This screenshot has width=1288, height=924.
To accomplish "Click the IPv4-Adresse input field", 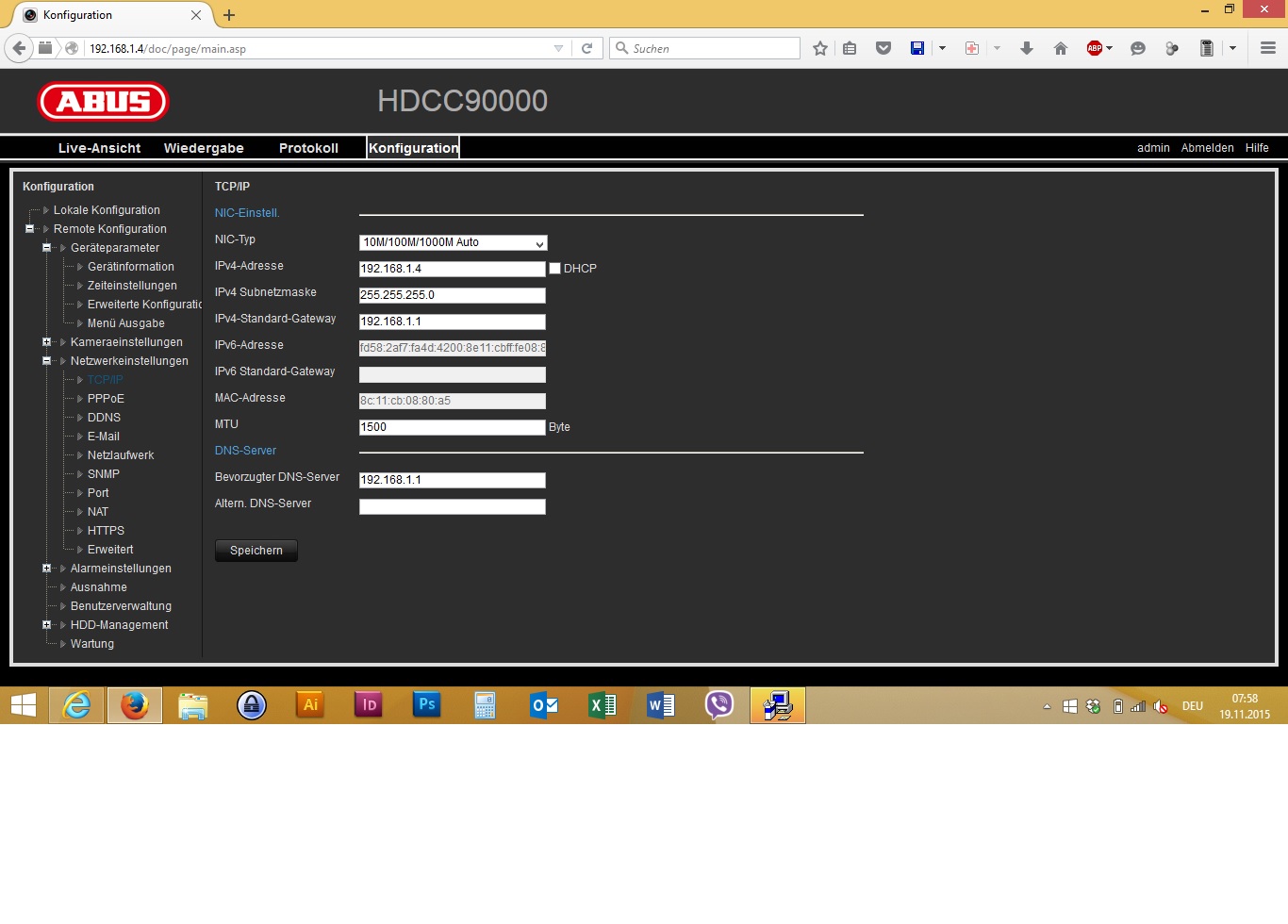I will point(452,269).
